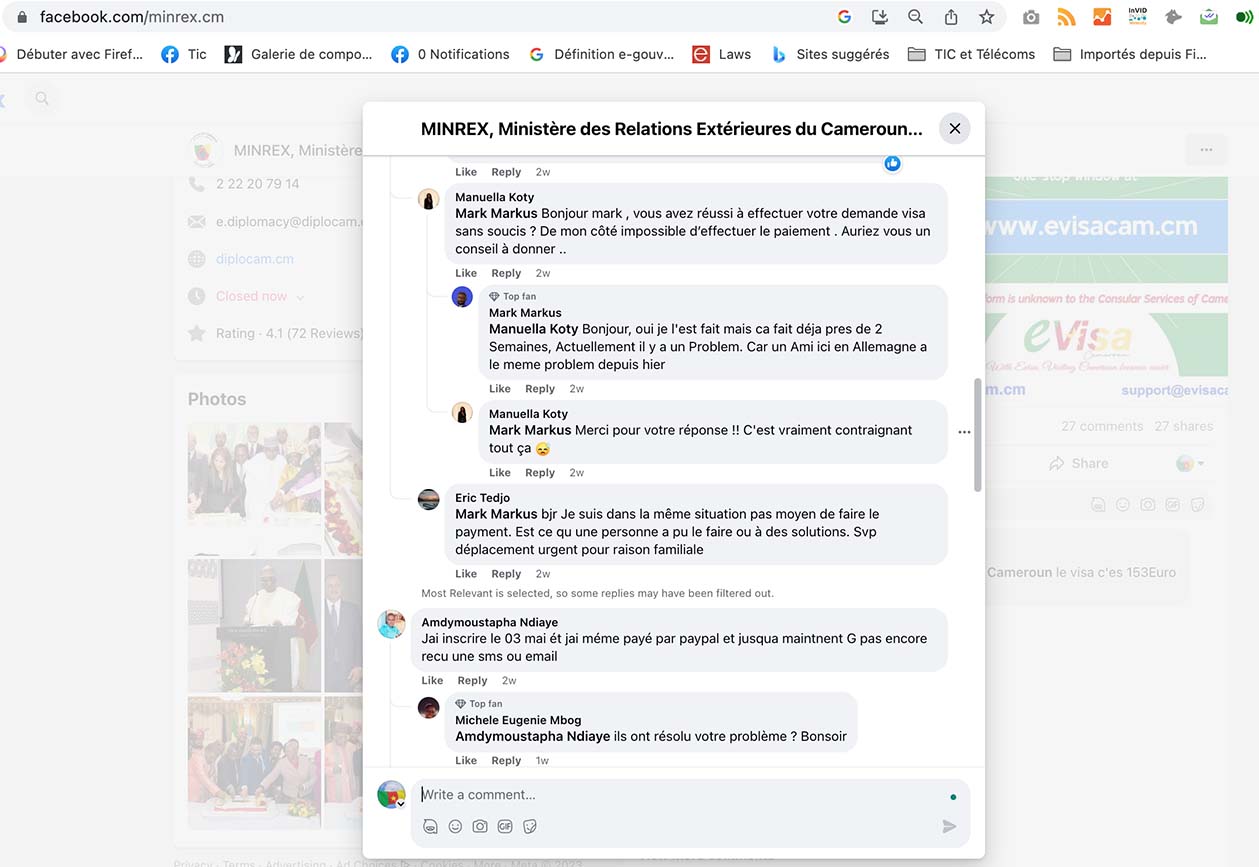Reply to Amdymoustapha Ndiaye's comment
The width and height of the screenshot is (1259, 867).
click(x=472, y=681)
